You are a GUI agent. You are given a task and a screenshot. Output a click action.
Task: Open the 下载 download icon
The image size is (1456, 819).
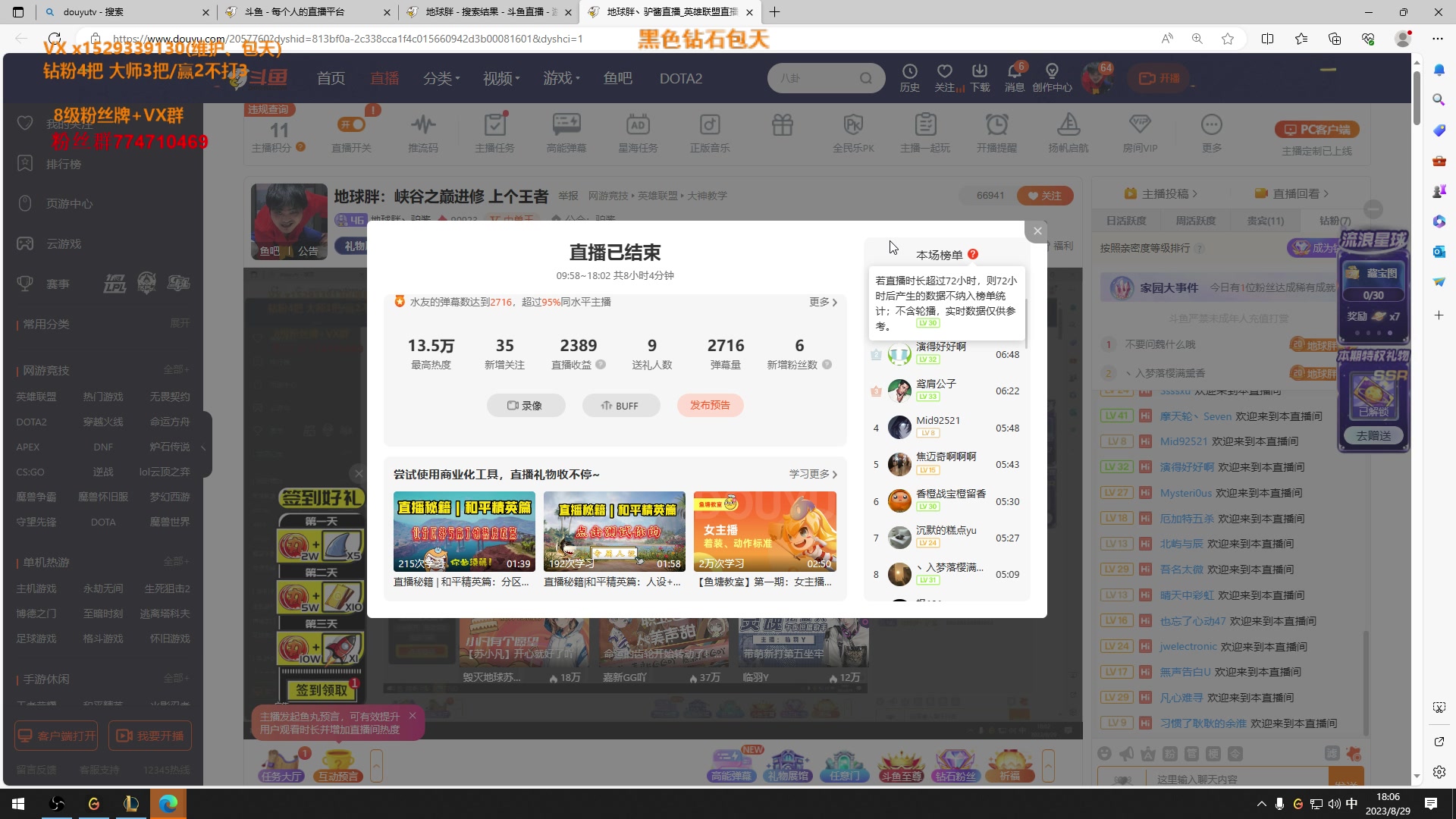[x=980, y=77]
